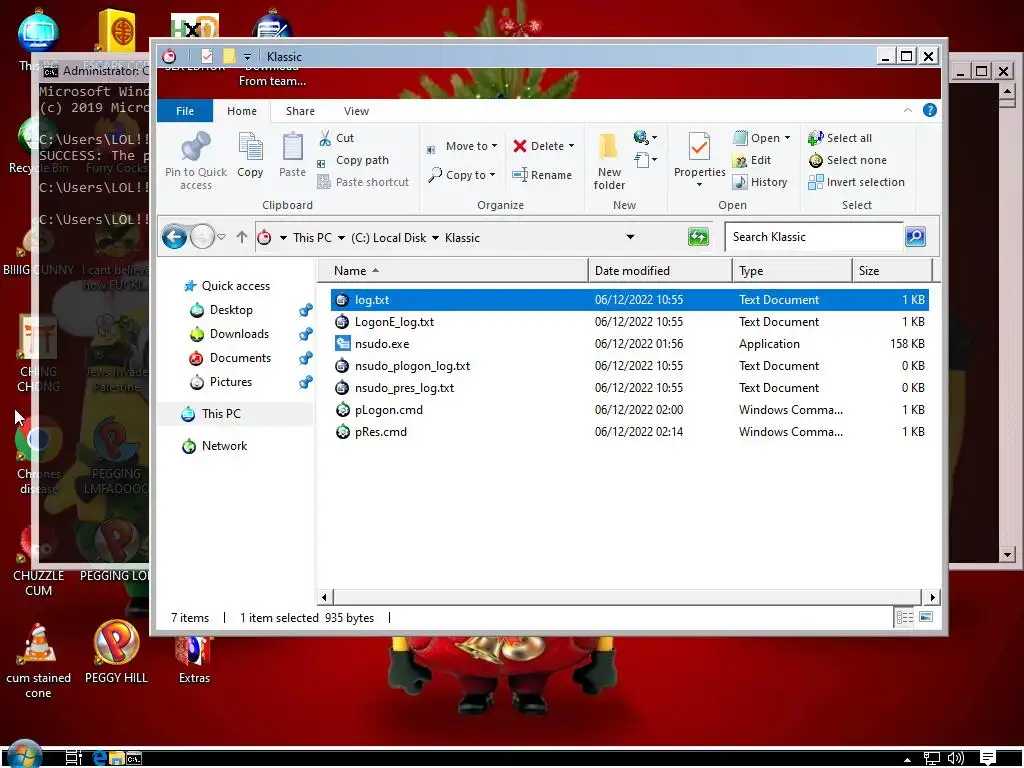Expand the Delete dropdown arrow
Image resolution: width=1024 pixels, height=768 pixels.
(571, 146)
